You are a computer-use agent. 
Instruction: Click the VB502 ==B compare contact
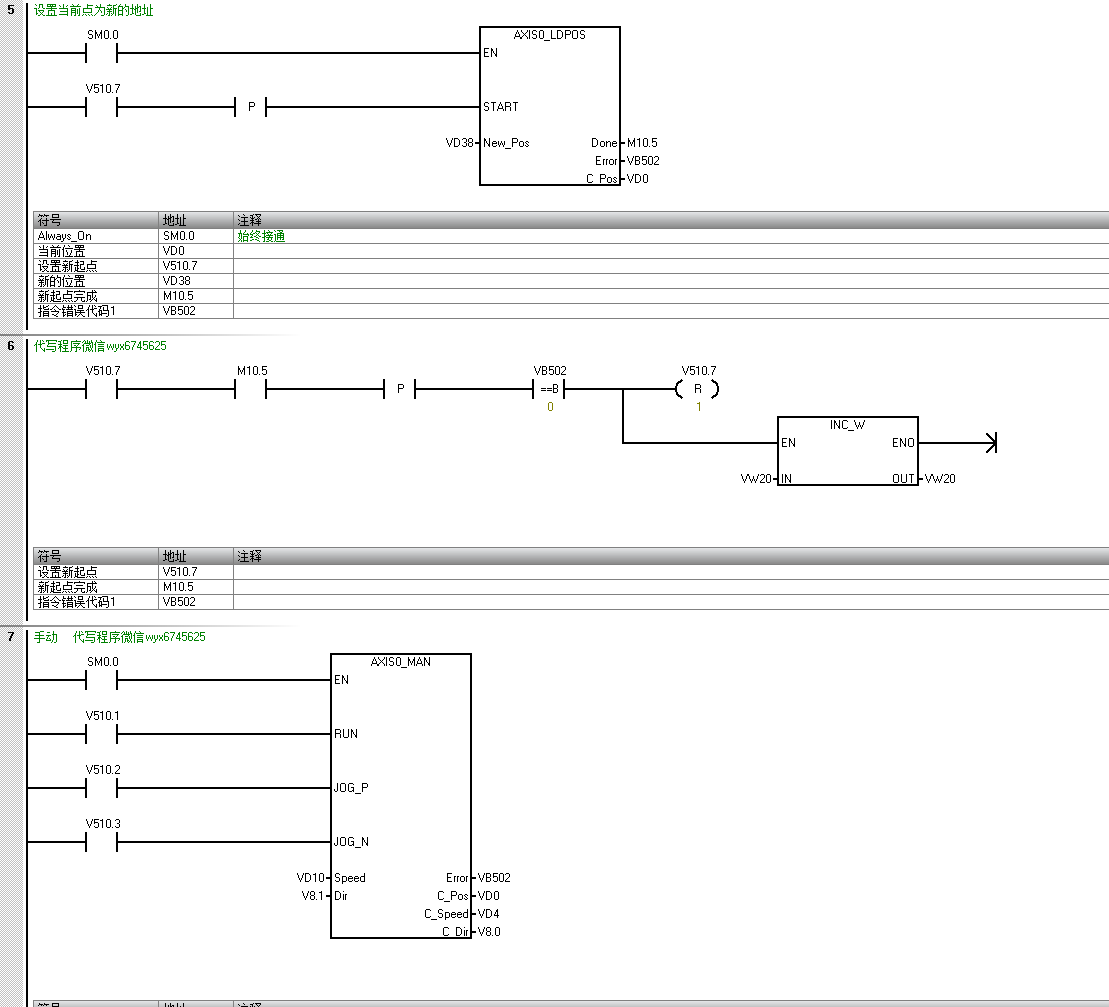tap(549, 389)
